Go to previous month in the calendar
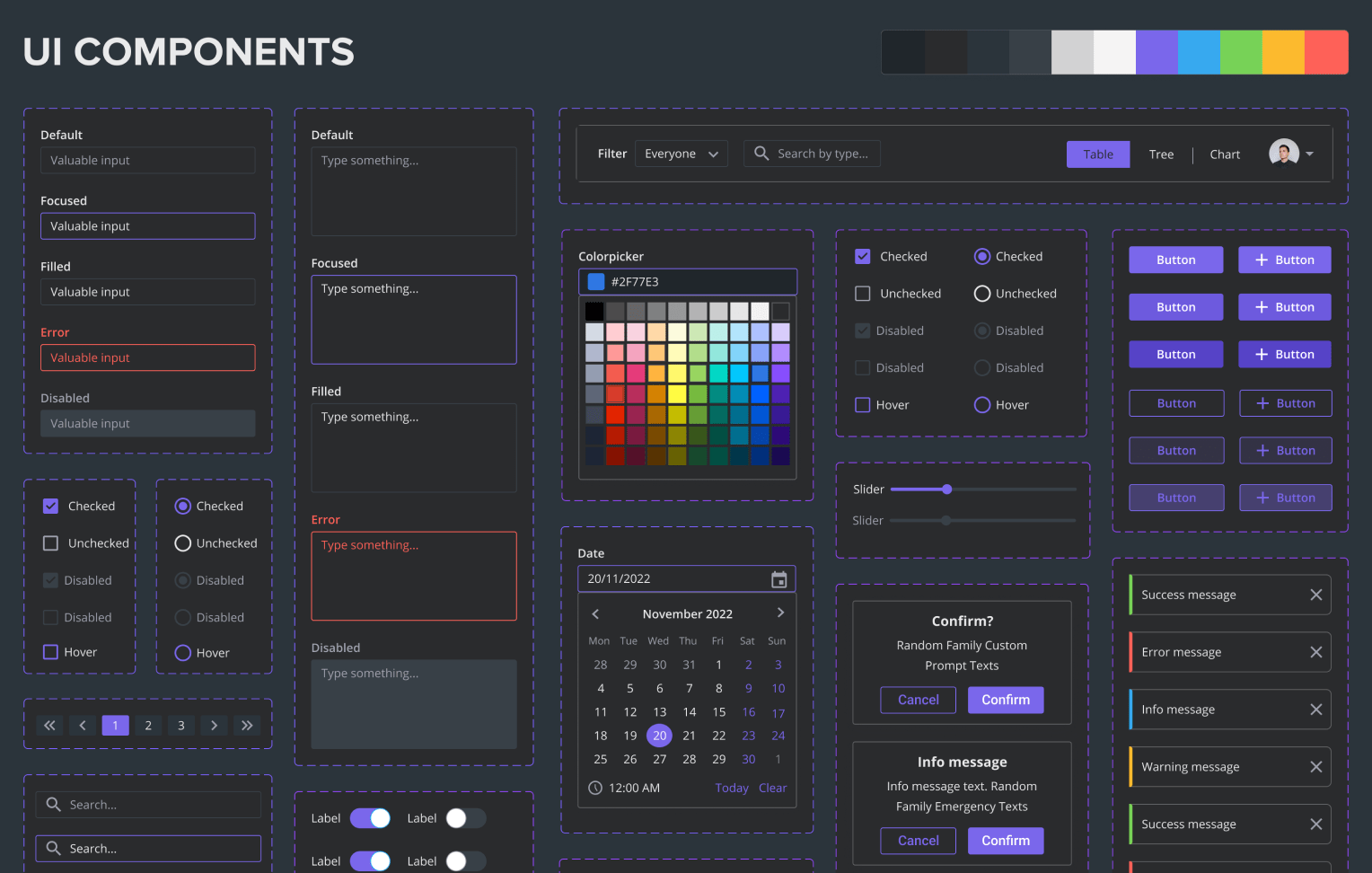Viewport: 1372px width, 873px height. coord(595,613)
